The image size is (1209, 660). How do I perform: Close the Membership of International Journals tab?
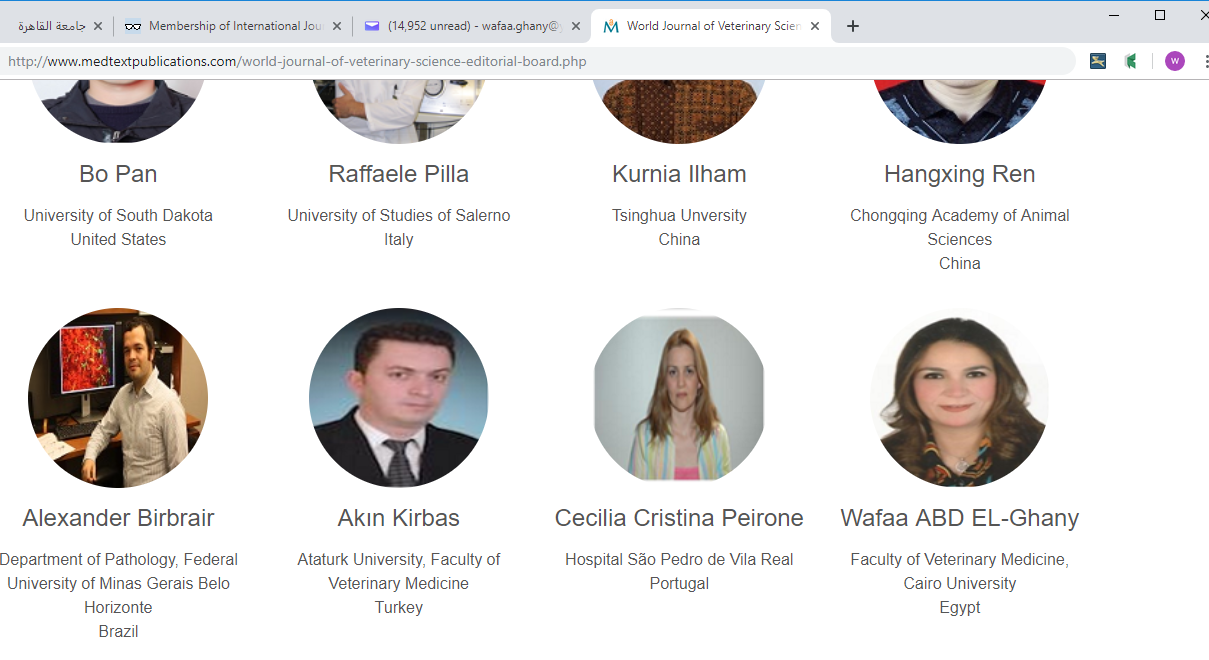(x=336, y=27)
